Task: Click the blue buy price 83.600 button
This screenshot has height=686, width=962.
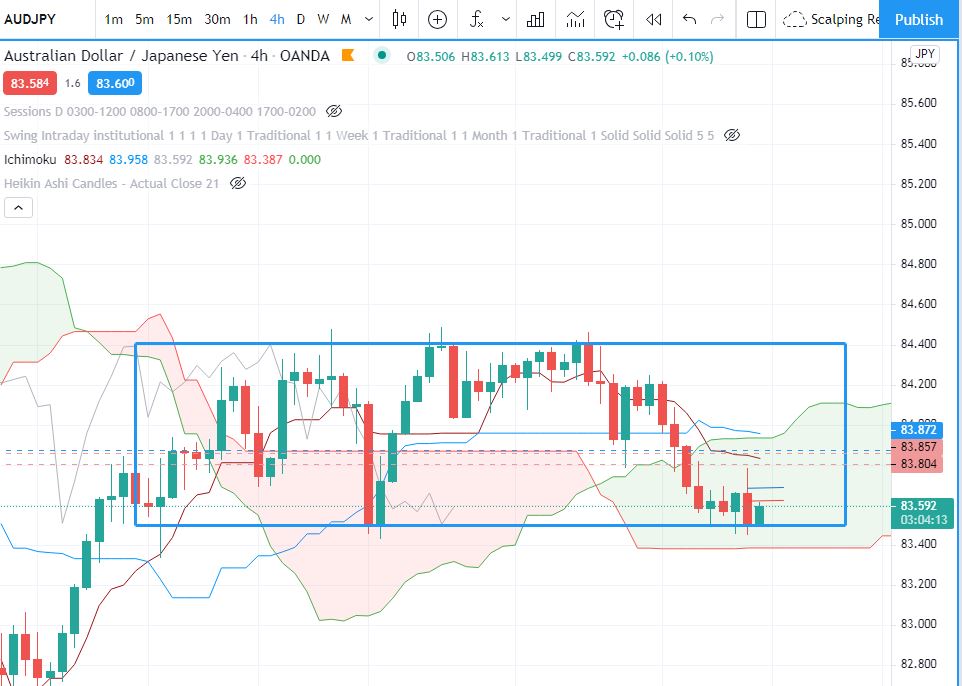Action: click(x=115, y=83)
